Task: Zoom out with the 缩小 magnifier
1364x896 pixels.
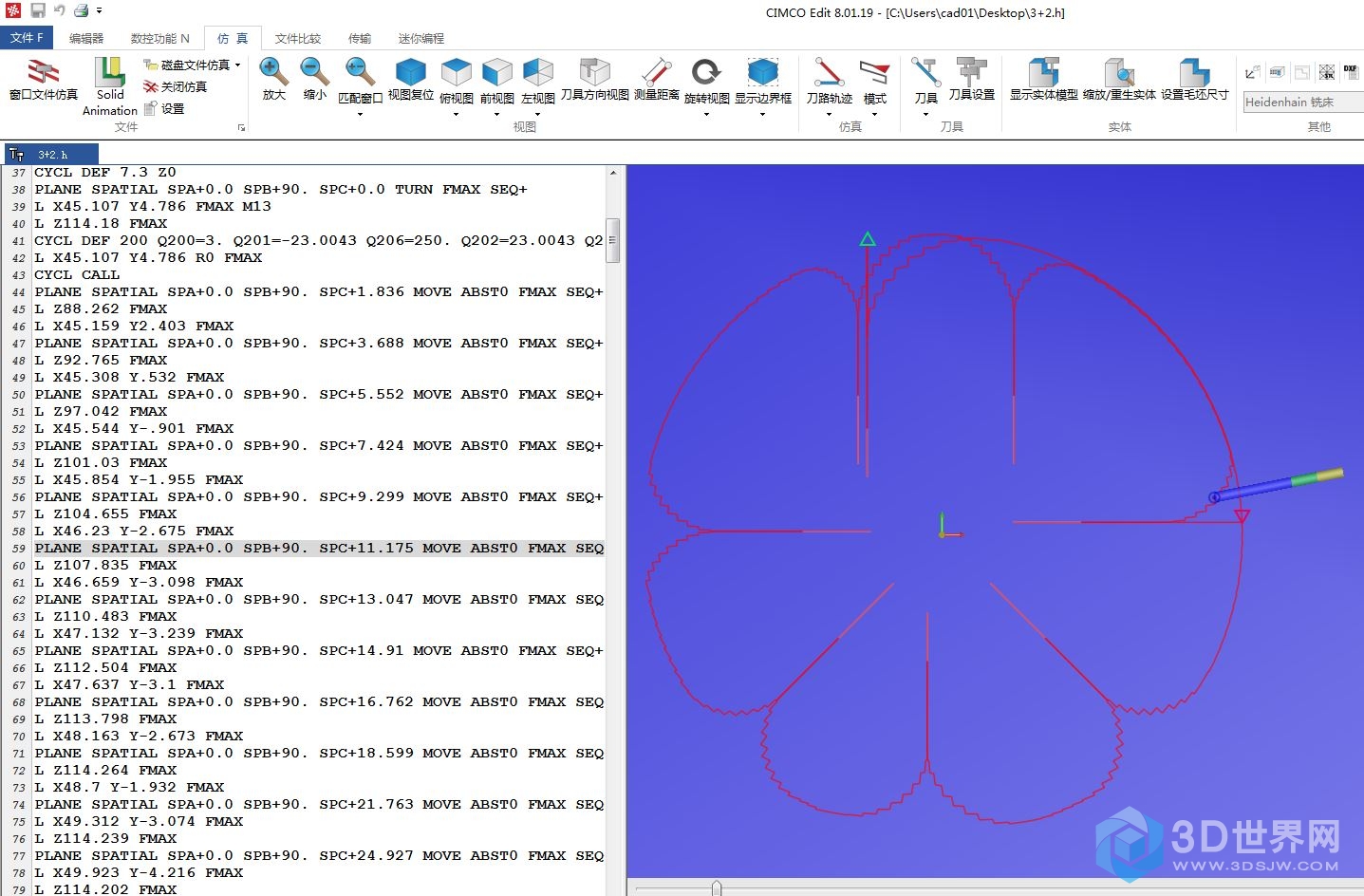Action: pyautogui.click(x=314, y=71)
